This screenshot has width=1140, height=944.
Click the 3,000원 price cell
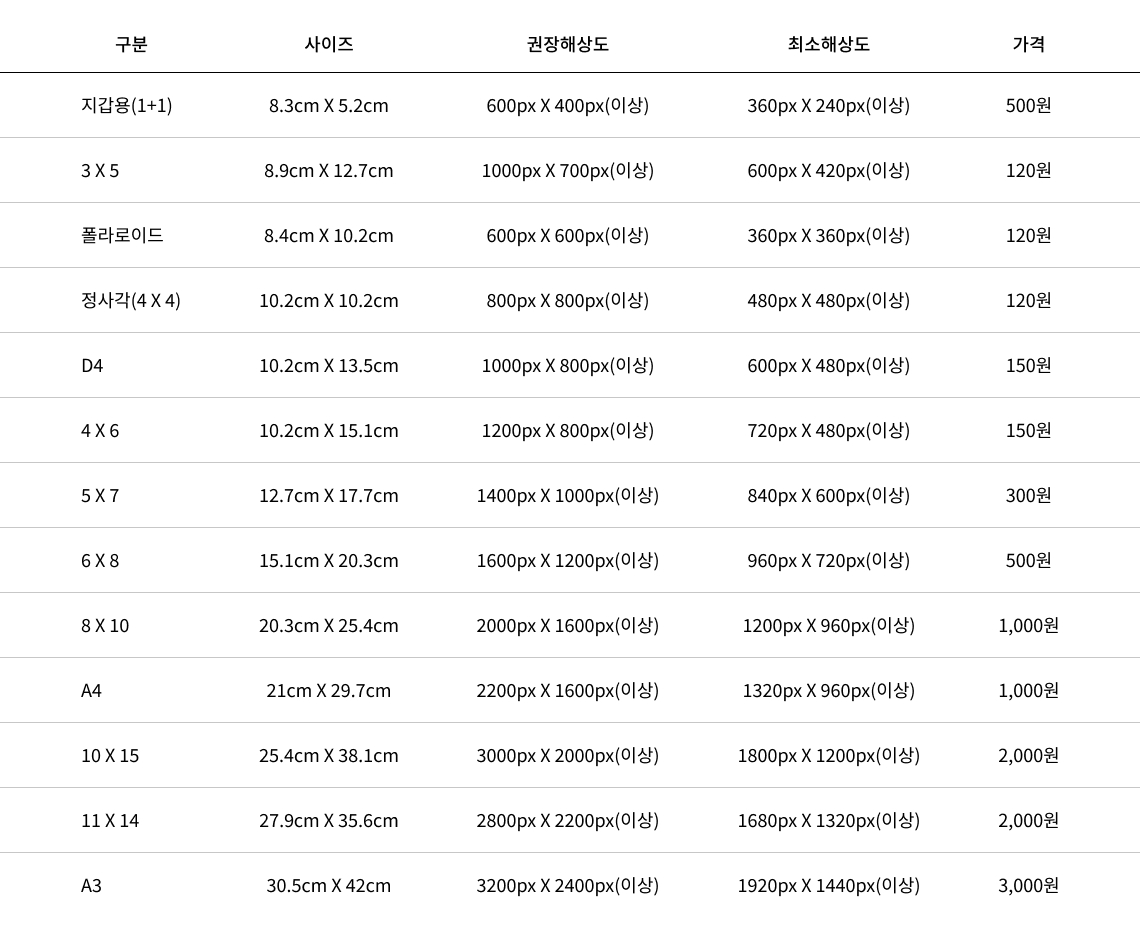point(1028,886)
